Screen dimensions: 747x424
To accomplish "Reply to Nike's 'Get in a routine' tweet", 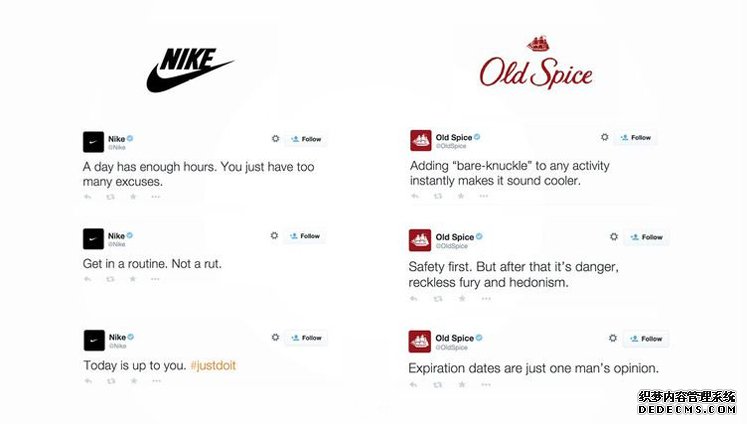I will (x=88, y=279).
